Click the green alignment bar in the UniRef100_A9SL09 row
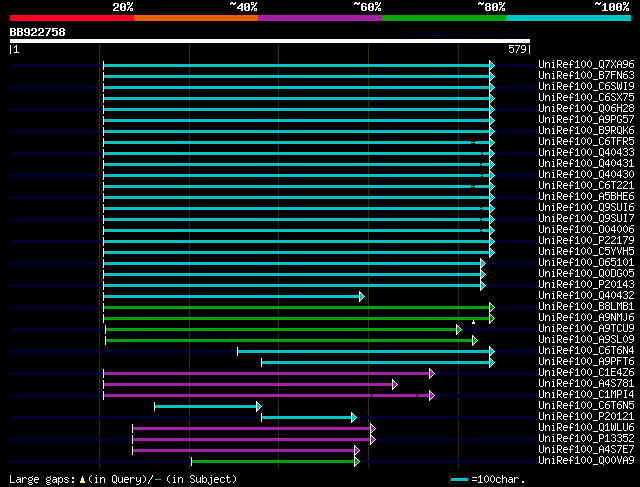Viewport: 640px width, 487px height. (289, 340)
